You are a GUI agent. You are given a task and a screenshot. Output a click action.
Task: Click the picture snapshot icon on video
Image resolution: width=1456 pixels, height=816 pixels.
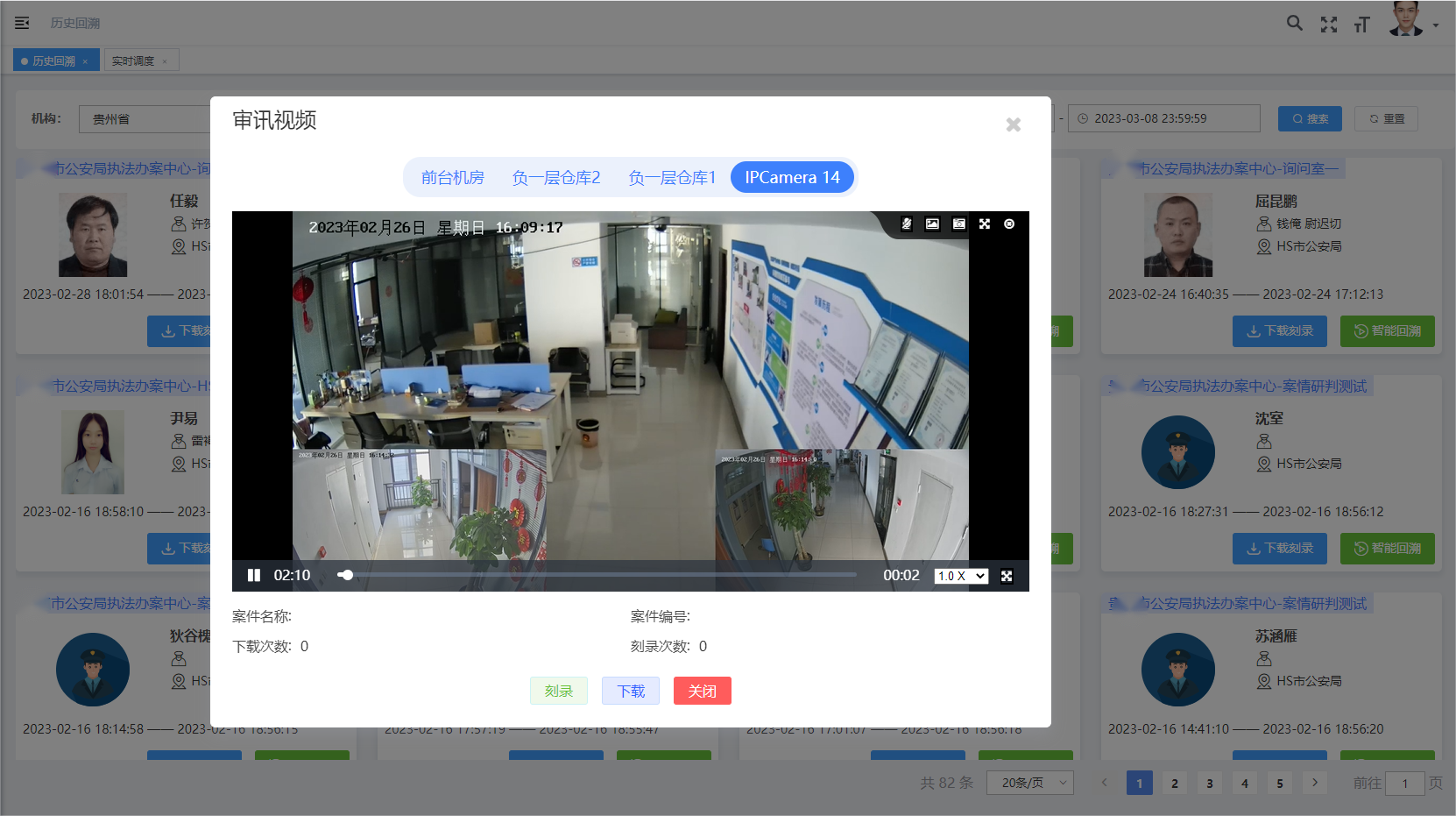click(x=932, y=224)
